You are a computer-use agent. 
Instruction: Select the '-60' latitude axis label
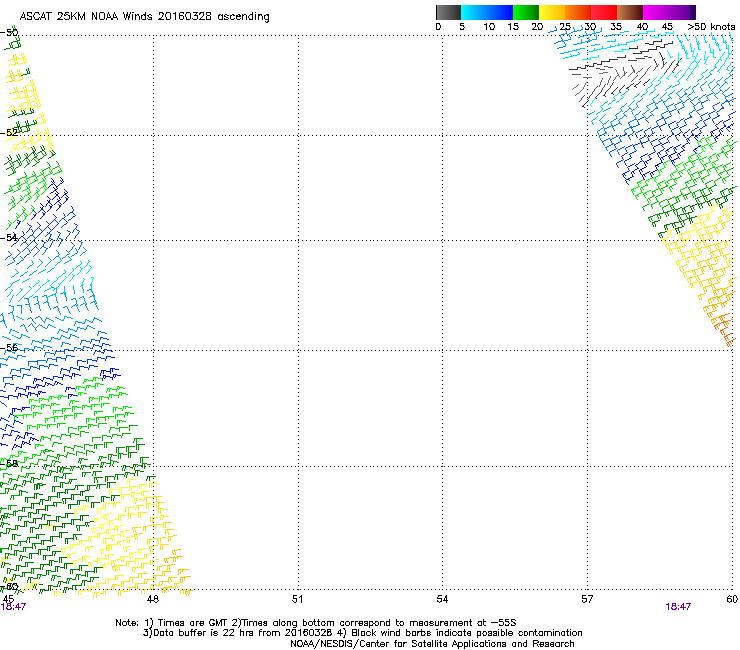9,587
